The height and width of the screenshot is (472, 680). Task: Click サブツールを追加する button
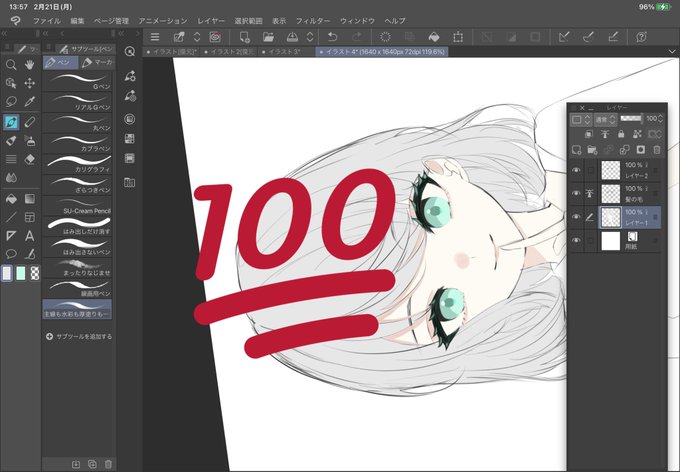(79, 336)
